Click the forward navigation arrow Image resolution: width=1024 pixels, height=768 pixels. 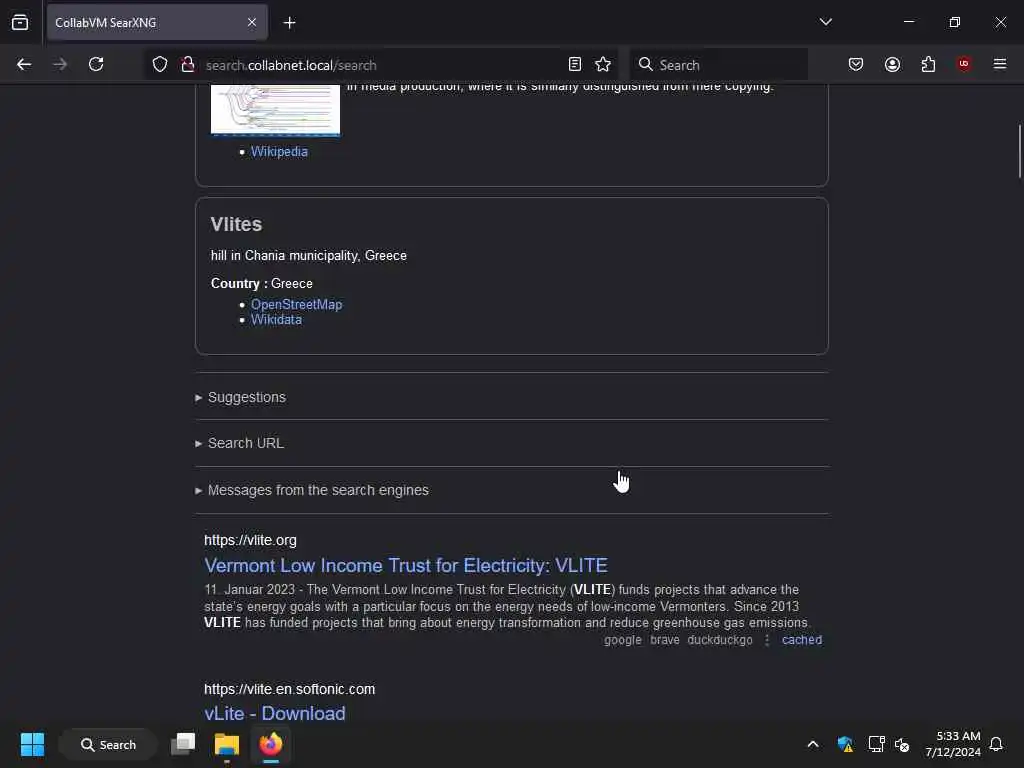[x=60, y=65]
